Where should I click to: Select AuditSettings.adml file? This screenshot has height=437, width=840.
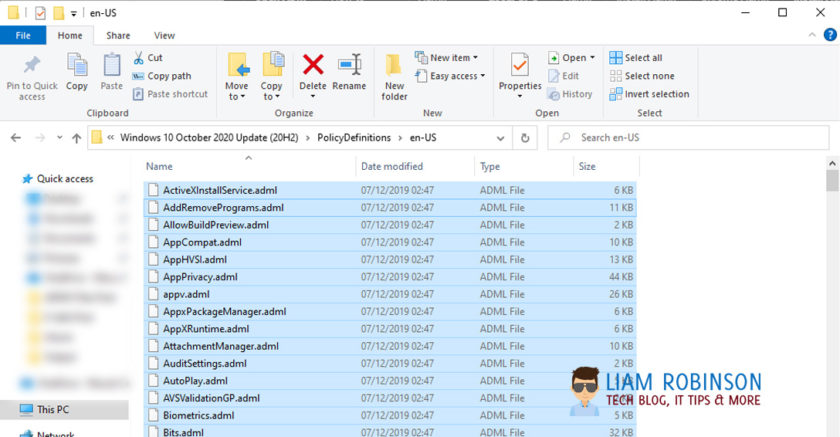pos(390,363)
